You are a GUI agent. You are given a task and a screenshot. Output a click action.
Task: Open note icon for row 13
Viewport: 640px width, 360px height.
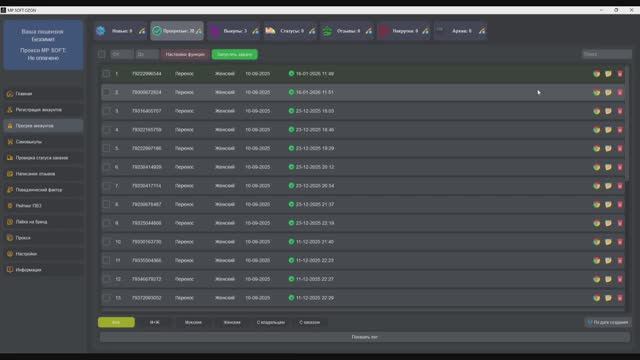click(608, 298)
